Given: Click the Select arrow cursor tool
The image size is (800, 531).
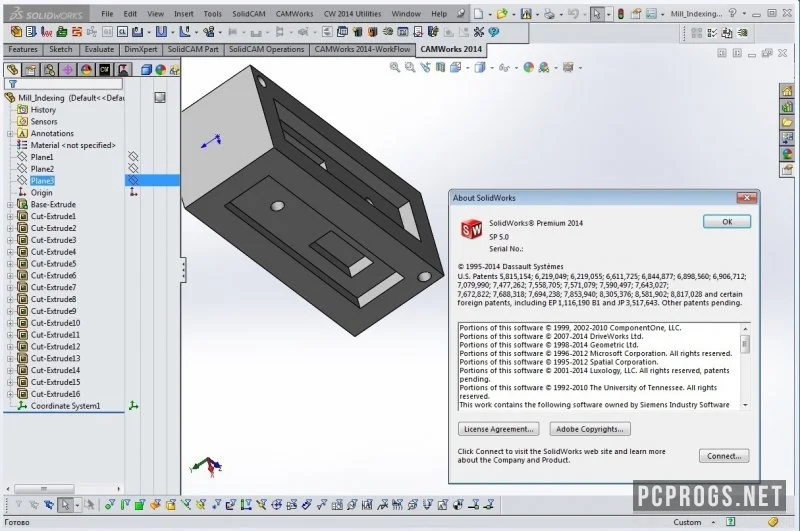Looking at the screenshot, I should click(x=596, y=14).
